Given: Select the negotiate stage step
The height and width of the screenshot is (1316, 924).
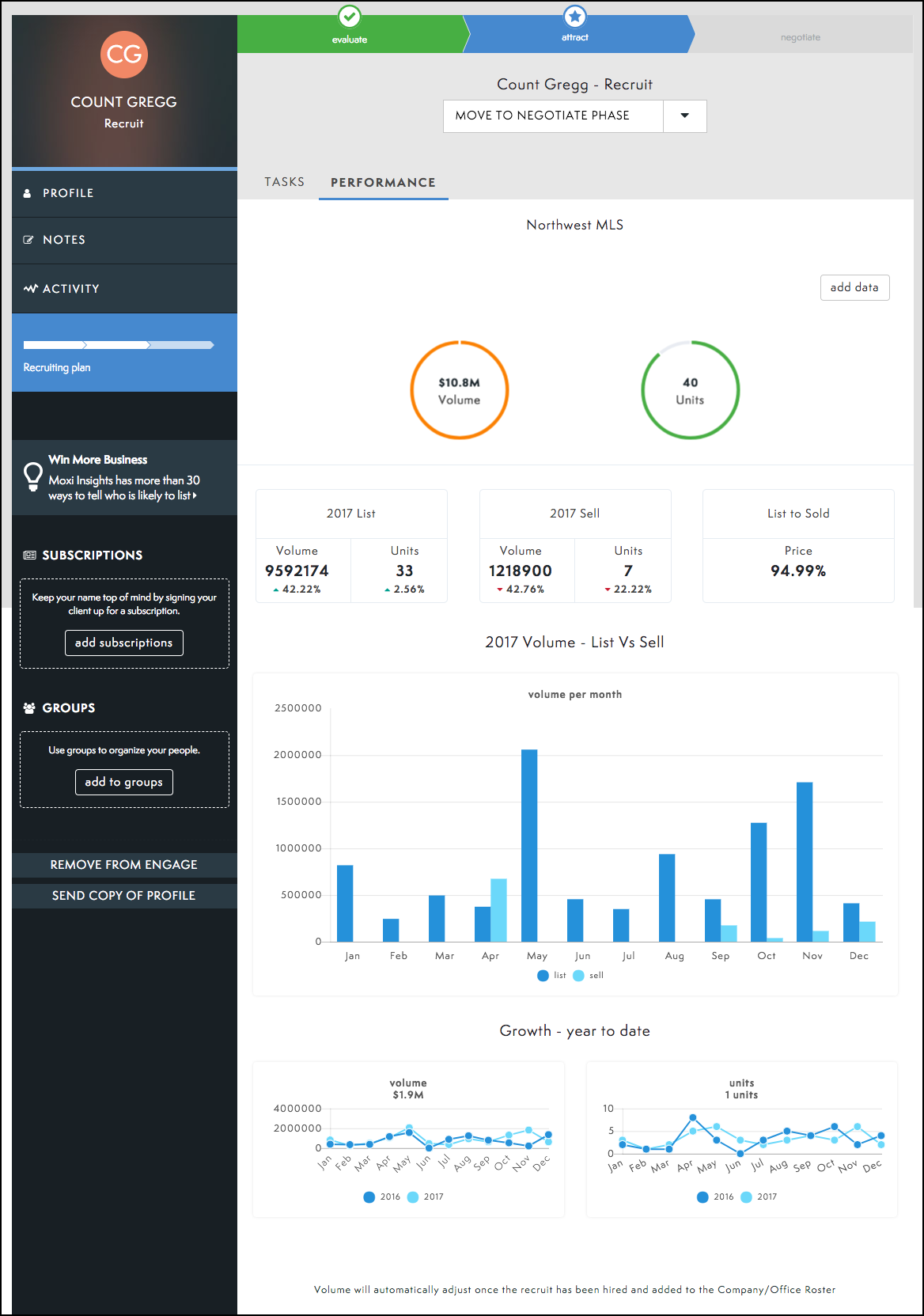Looking at the screenshot, I should coord(800,37).
